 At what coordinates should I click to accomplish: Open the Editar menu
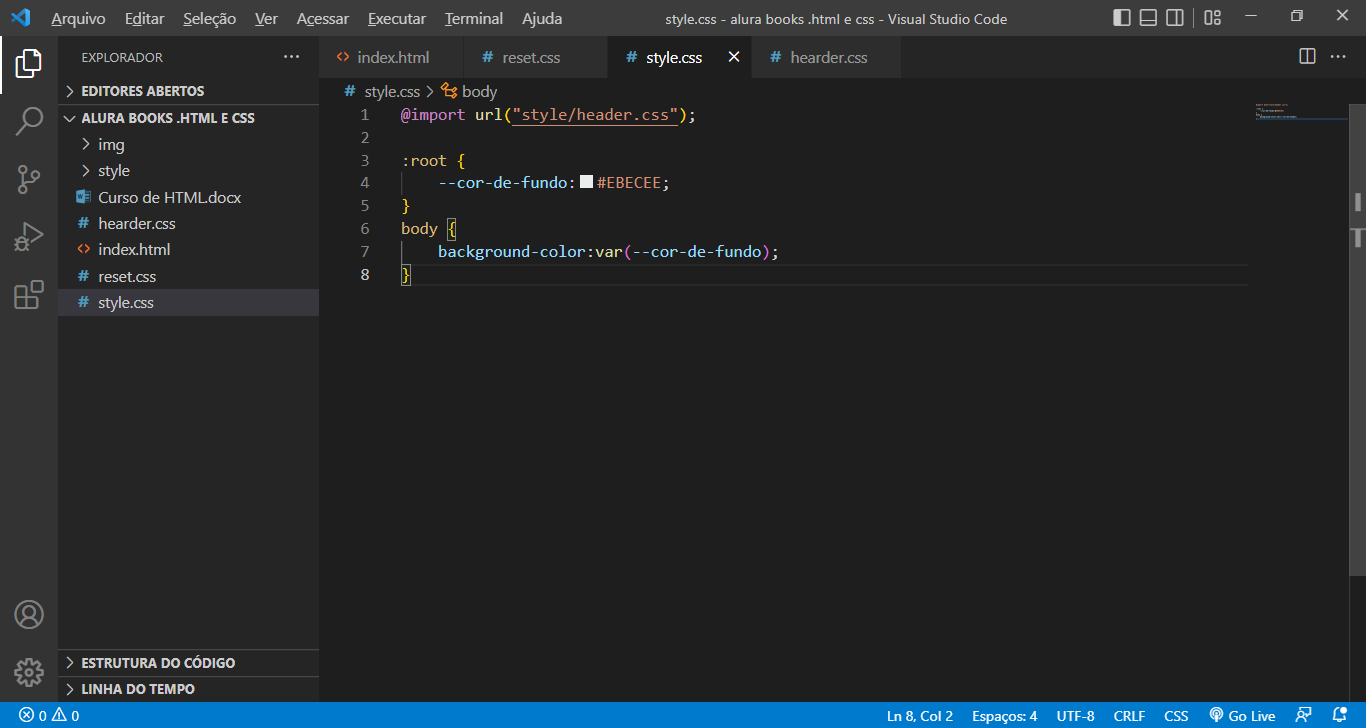(145, 18)
